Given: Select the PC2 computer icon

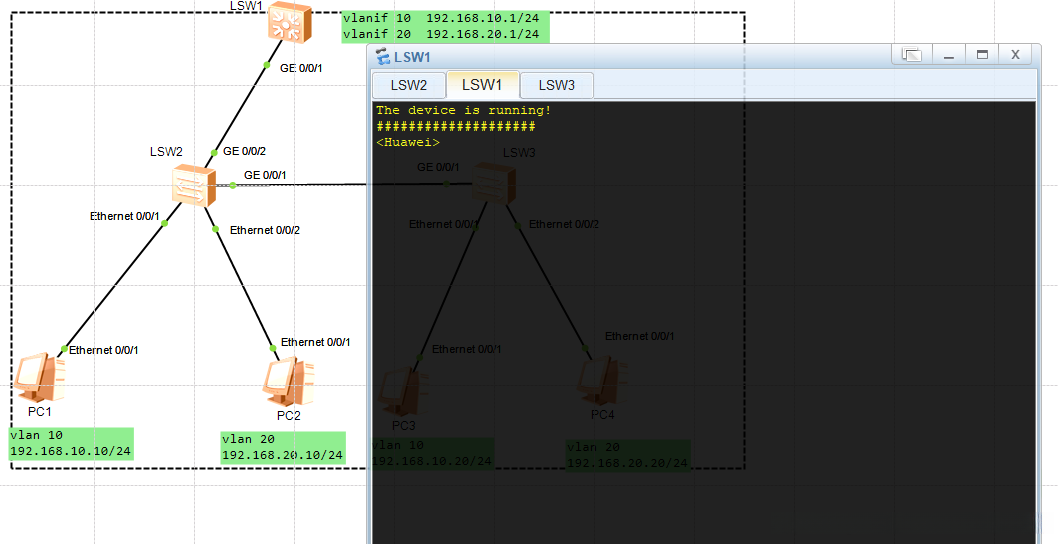Looking at the screenshot, I should tap(288, 382).
